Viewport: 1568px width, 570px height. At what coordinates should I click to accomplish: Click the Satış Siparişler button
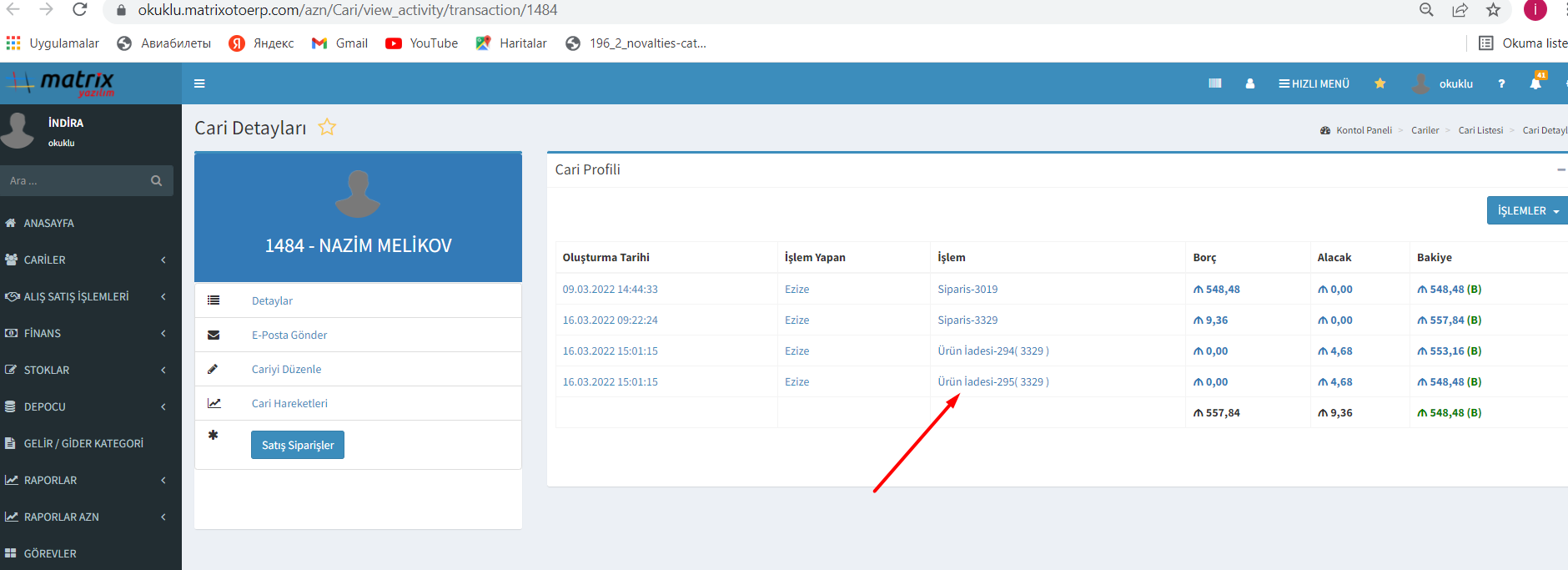[297, 445]
